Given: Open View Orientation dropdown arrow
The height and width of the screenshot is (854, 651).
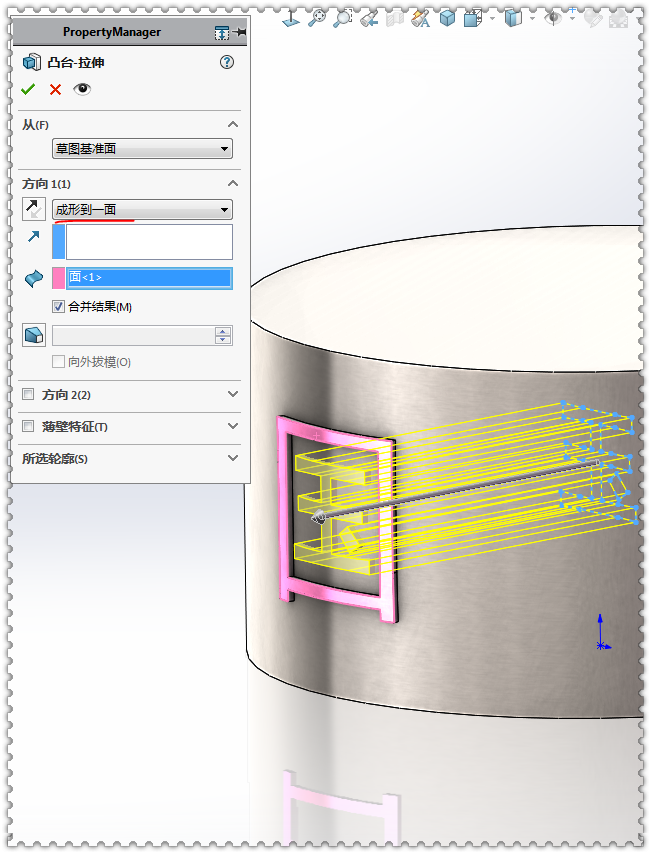Looking at the screenshot, I should pyautogui.click(x=493, y=19).
